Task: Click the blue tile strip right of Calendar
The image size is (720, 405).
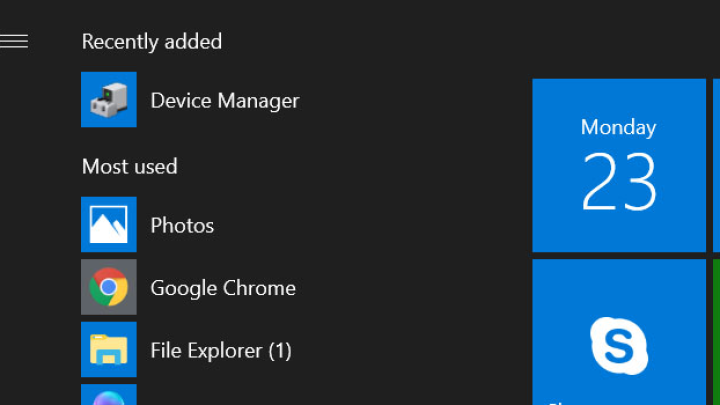Action: [x=716, y=165]
